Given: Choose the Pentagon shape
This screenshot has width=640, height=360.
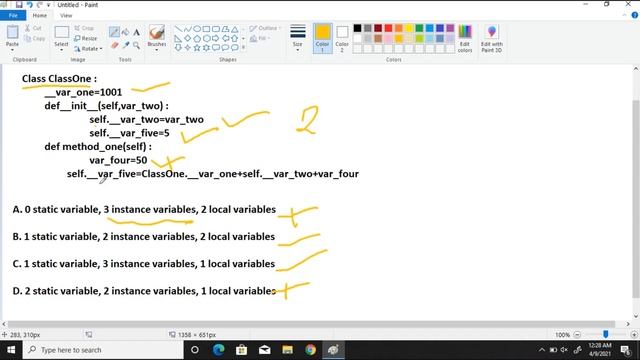Looking at the screenshot, I should click(197, 38).
